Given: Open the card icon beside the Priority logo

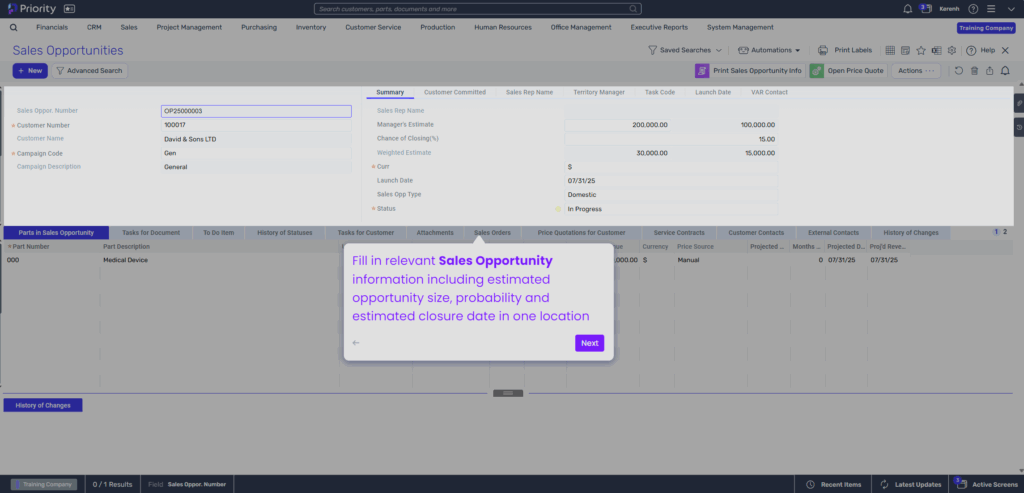Looking at the screenshot, I should [69, 9].
